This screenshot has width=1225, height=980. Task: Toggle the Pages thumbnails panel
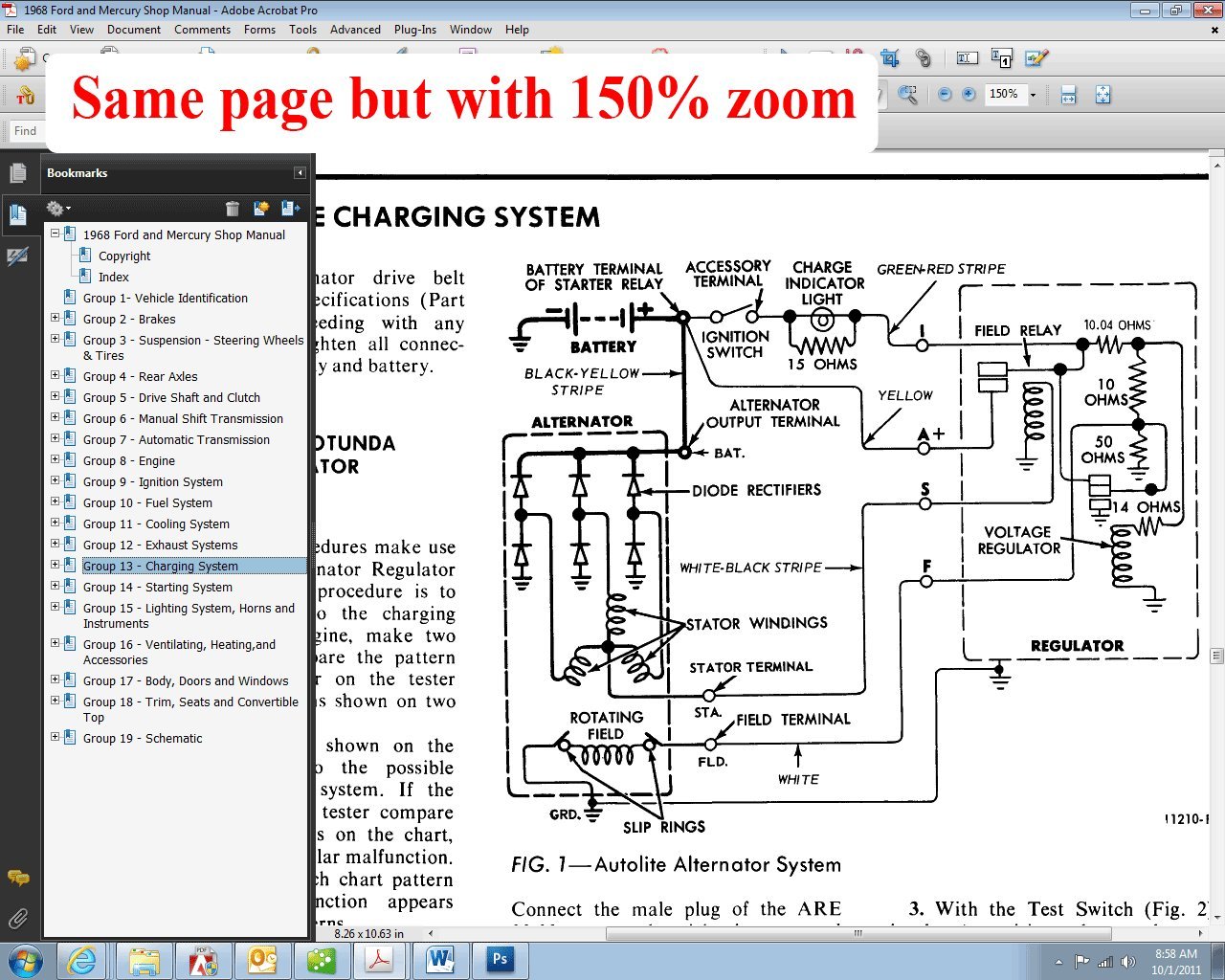coord(17,173)
